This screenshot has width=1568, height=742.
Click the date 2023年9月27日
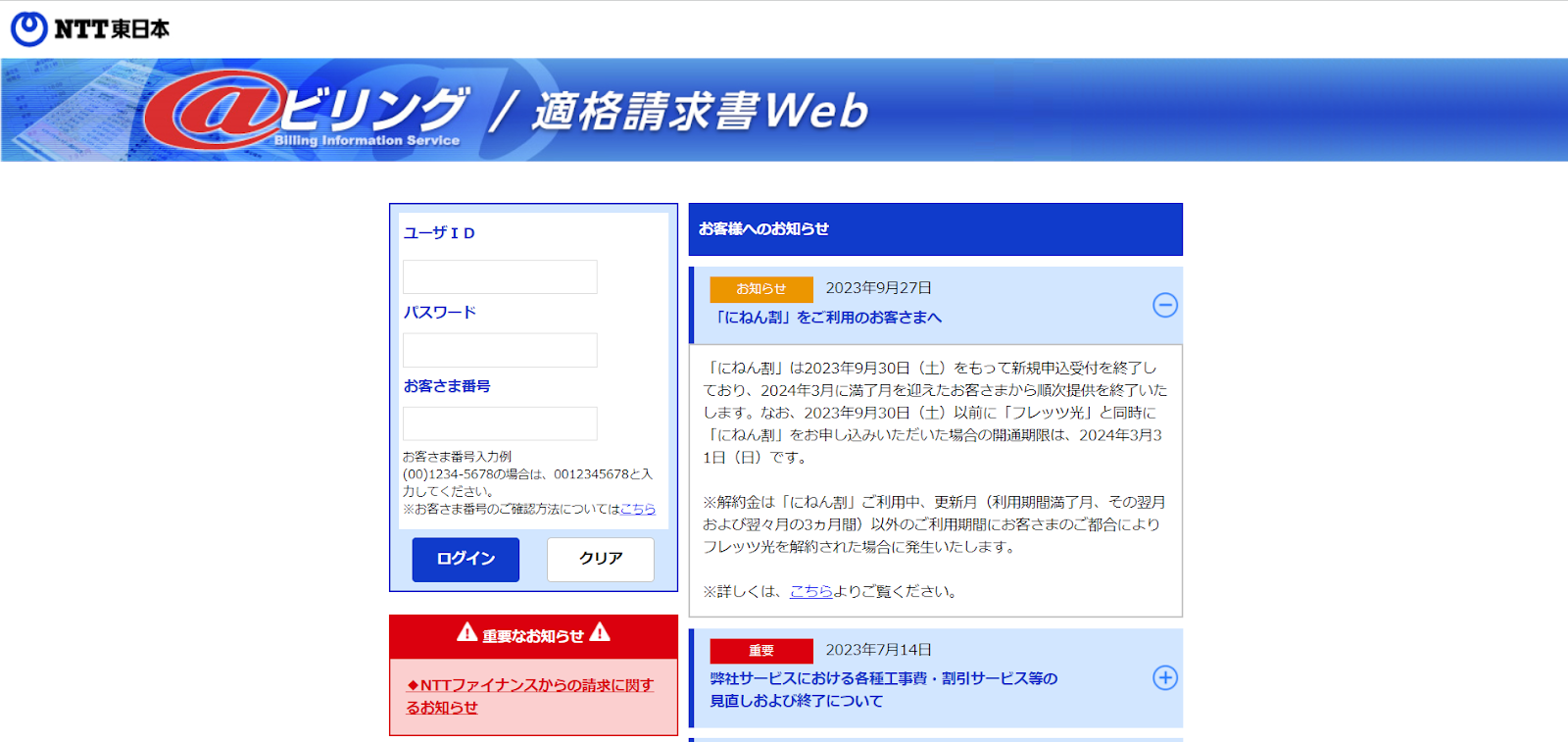tap(878, 288)
